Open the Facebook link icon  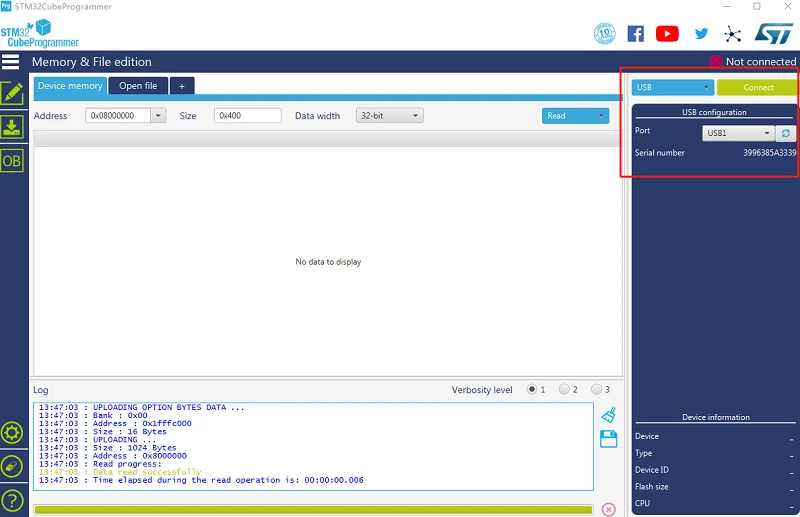pos(635,34)
